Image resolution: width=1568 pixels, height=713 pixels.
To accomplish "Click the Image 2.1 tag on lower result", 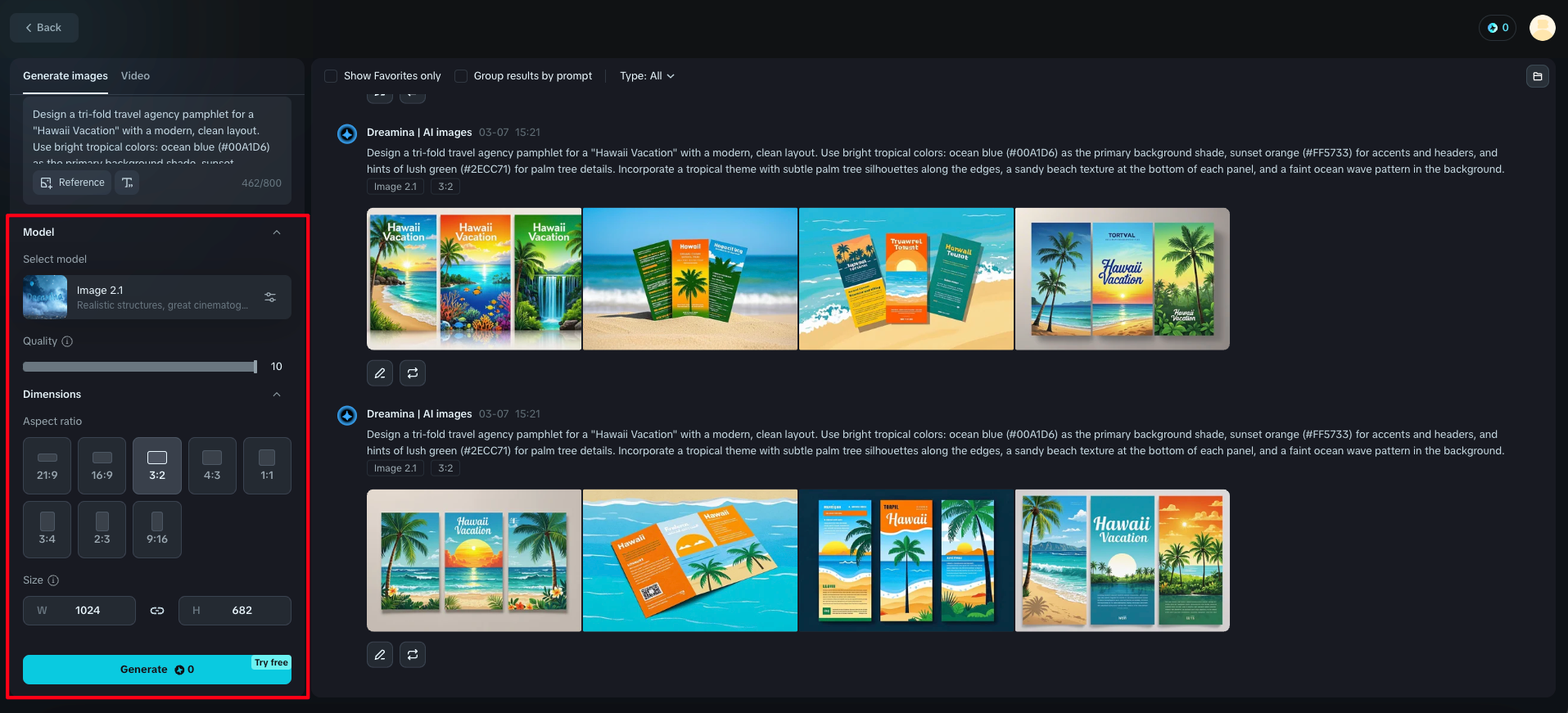I will pyautogui.click(x=395, y=468).
